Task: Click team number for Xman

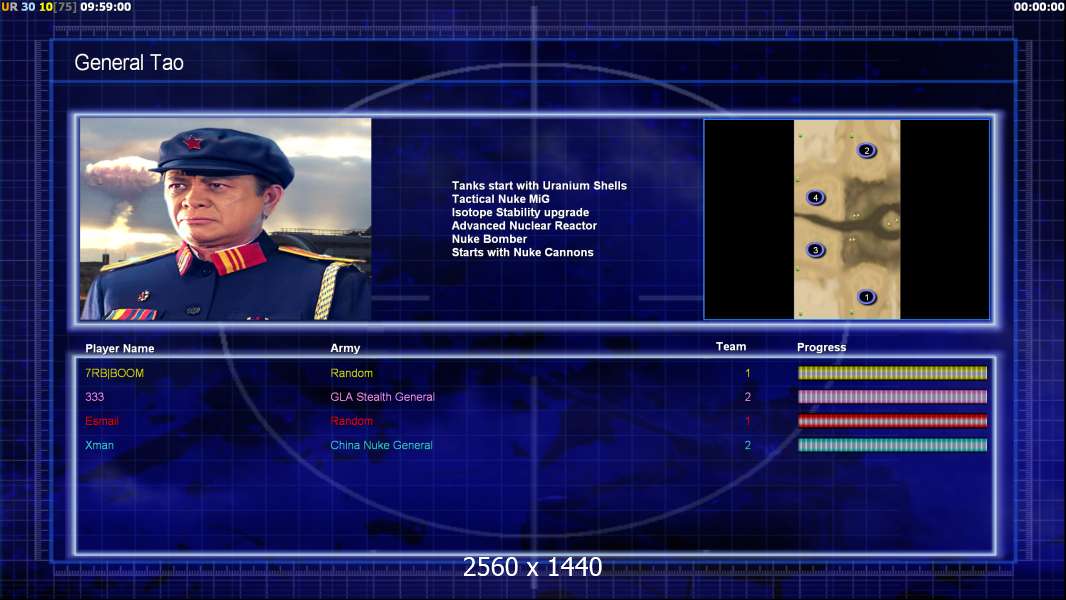Action: (x=748, y=445)
